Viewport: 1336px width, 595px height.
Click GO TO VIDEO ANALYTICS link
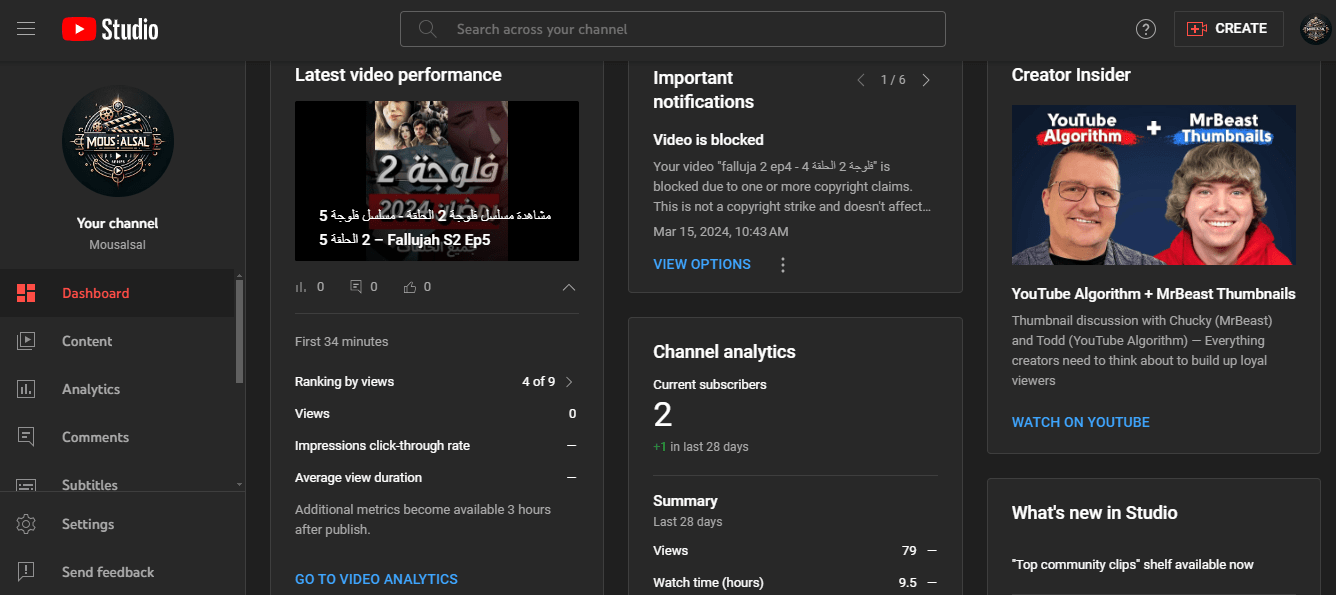coord(376,579)
